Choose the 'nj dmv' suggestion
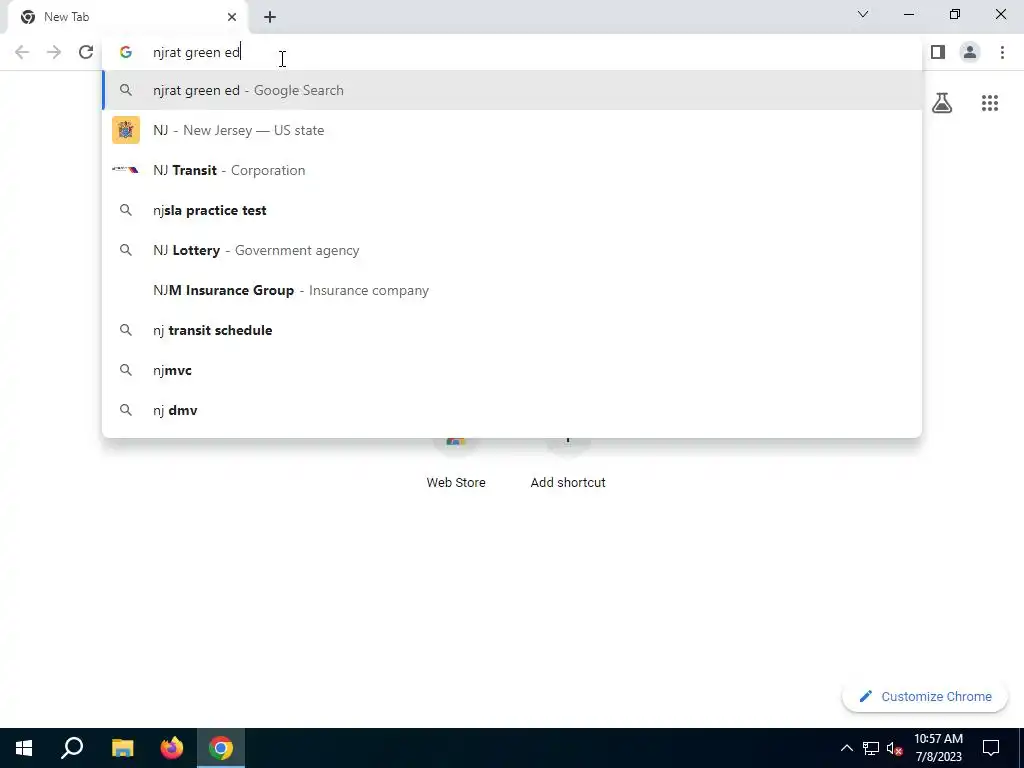The height and width of the screenshot is (768, 1024). [512, 410]
